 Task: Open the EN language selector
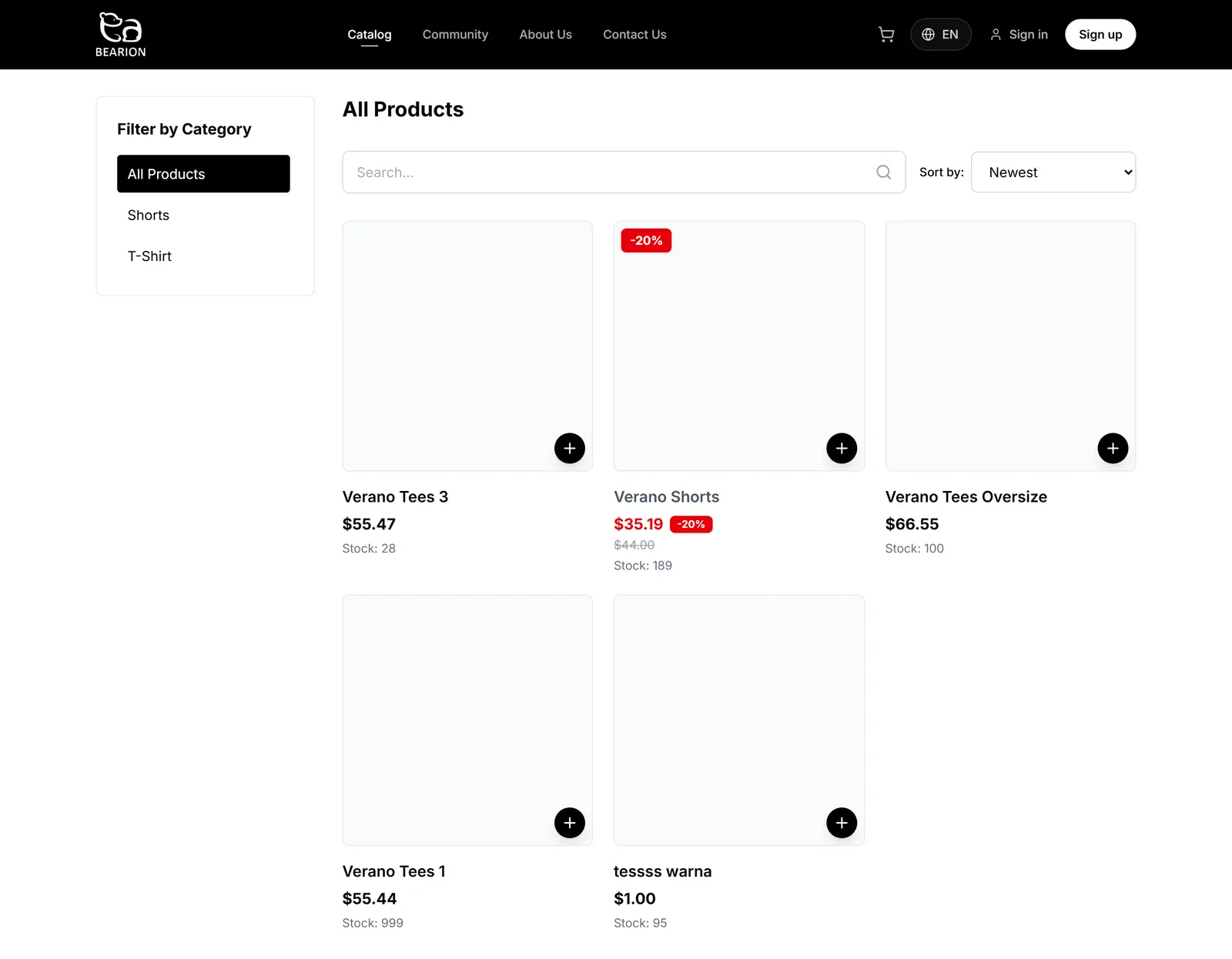pos(940,35)
